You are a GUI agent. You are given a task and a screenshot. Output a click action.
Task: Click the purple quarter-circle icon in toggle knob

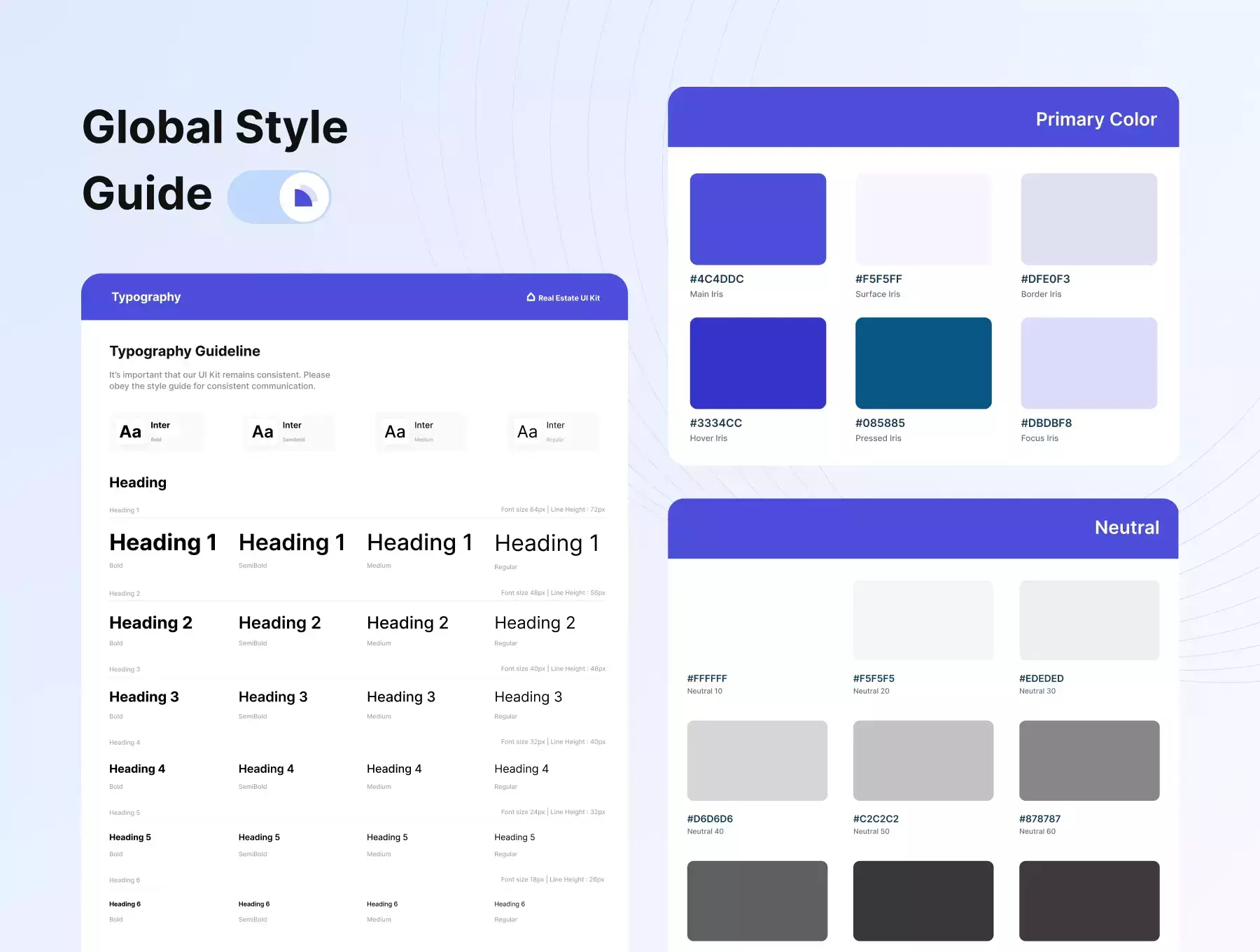304,197
